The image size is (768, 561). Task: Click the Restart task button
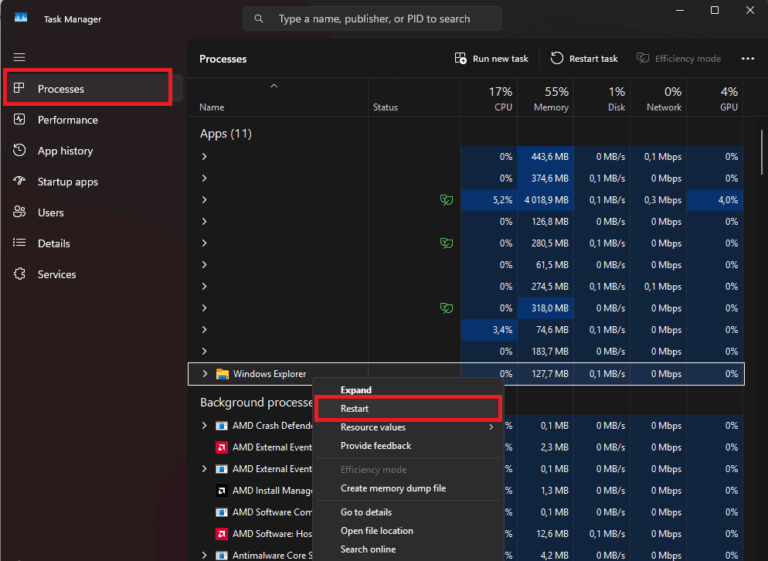[x=584, y=58]
